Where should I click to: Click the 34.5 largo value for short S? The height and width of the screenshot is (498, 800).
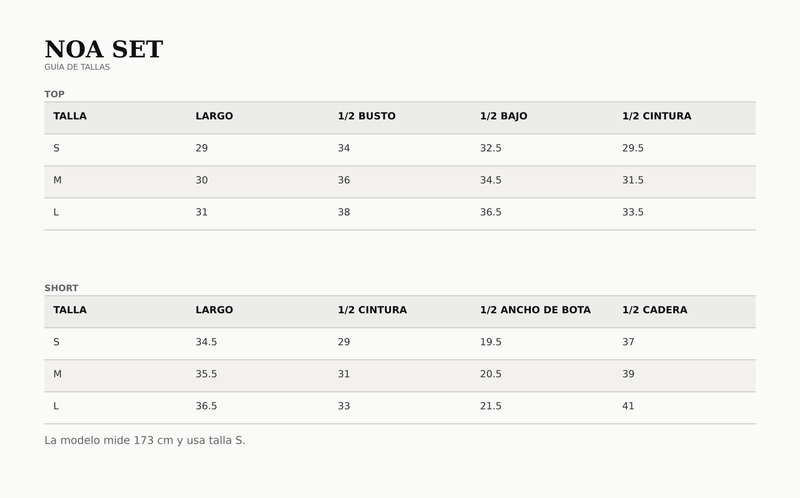[206, 342]
